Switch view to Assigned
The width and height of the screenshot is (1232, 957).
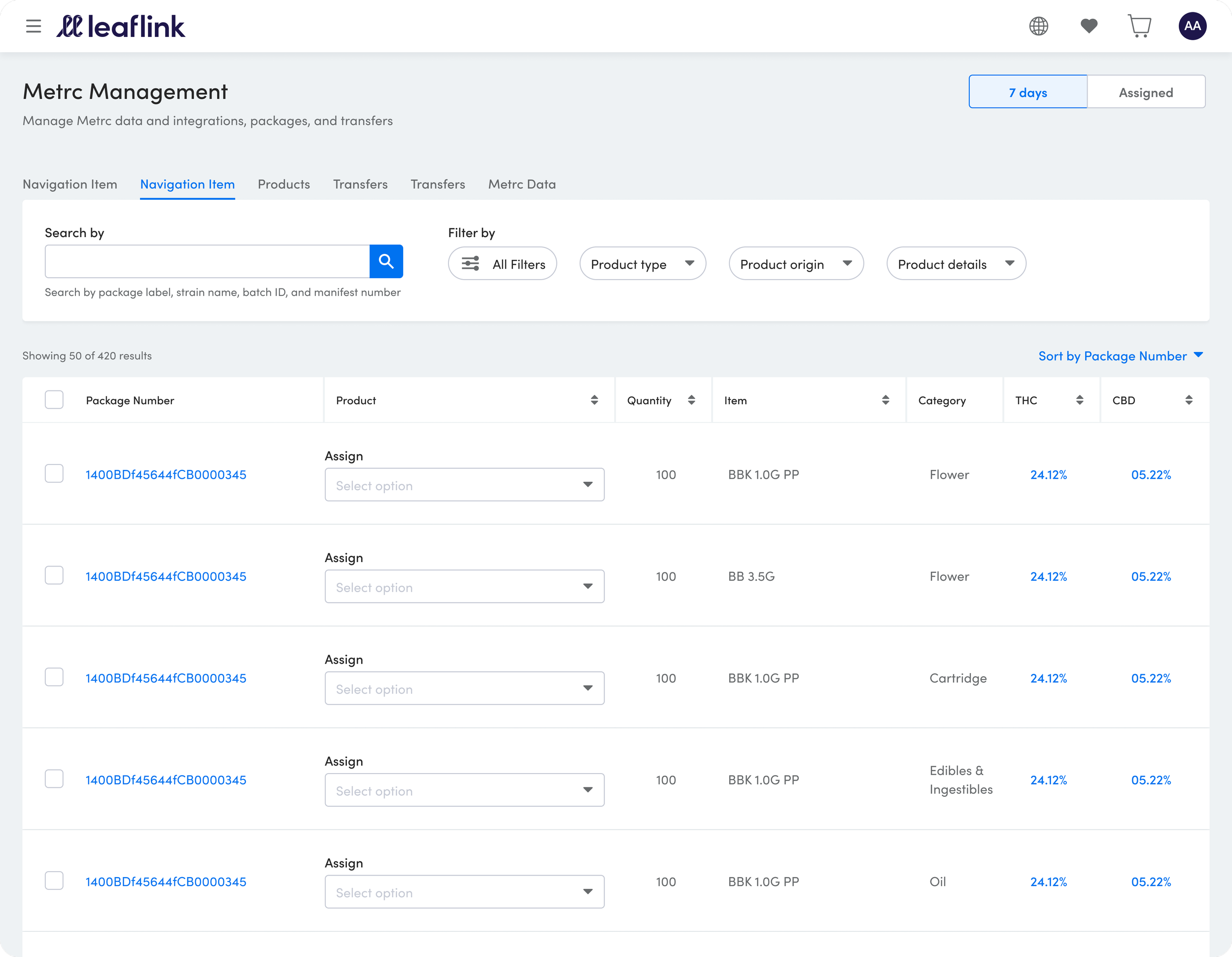[x=1146, y=92]
